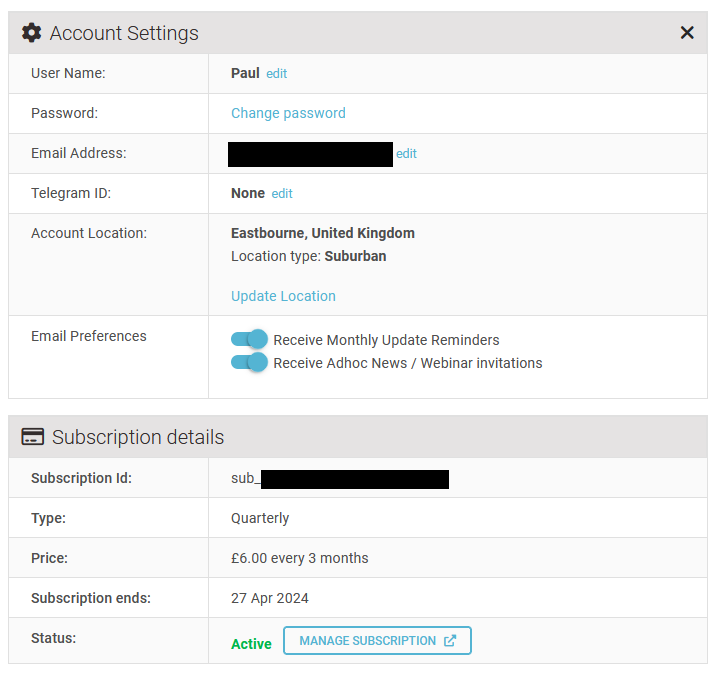Open the Update Location link
The height and width of the screenshot is (673, 718).
[x=283, y=296]
